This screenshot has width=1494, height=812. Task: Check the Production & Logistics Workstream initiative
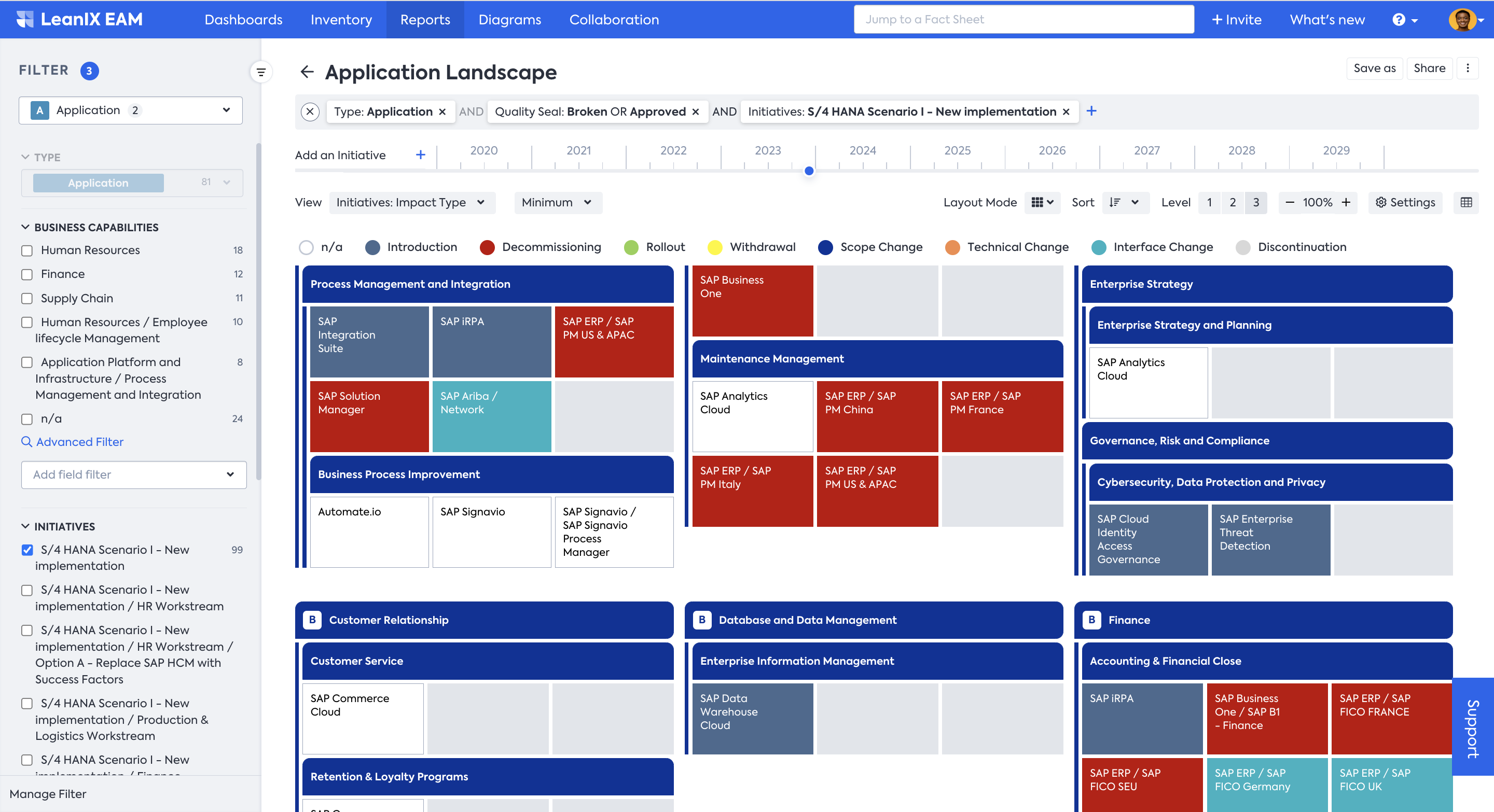(x=26, y=704)
